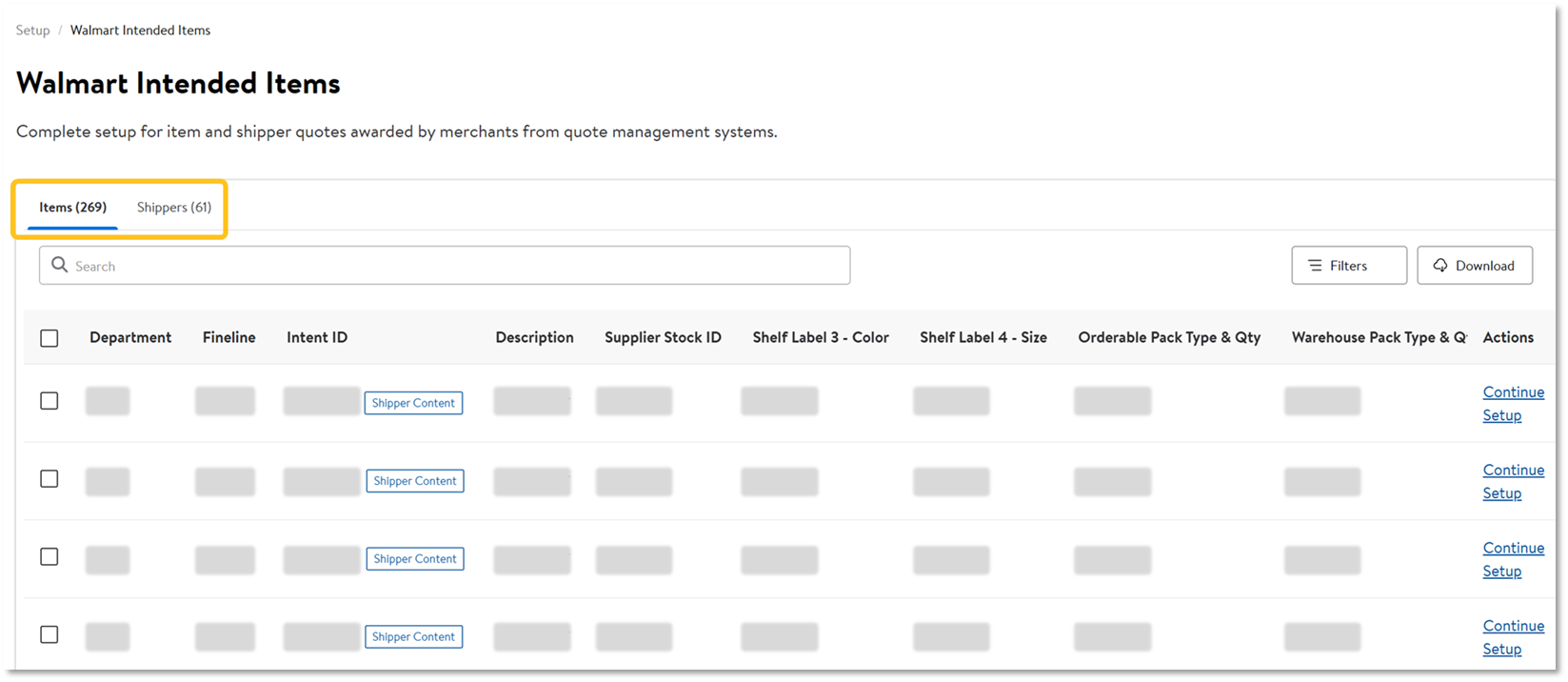Click the Download button

1474,266
